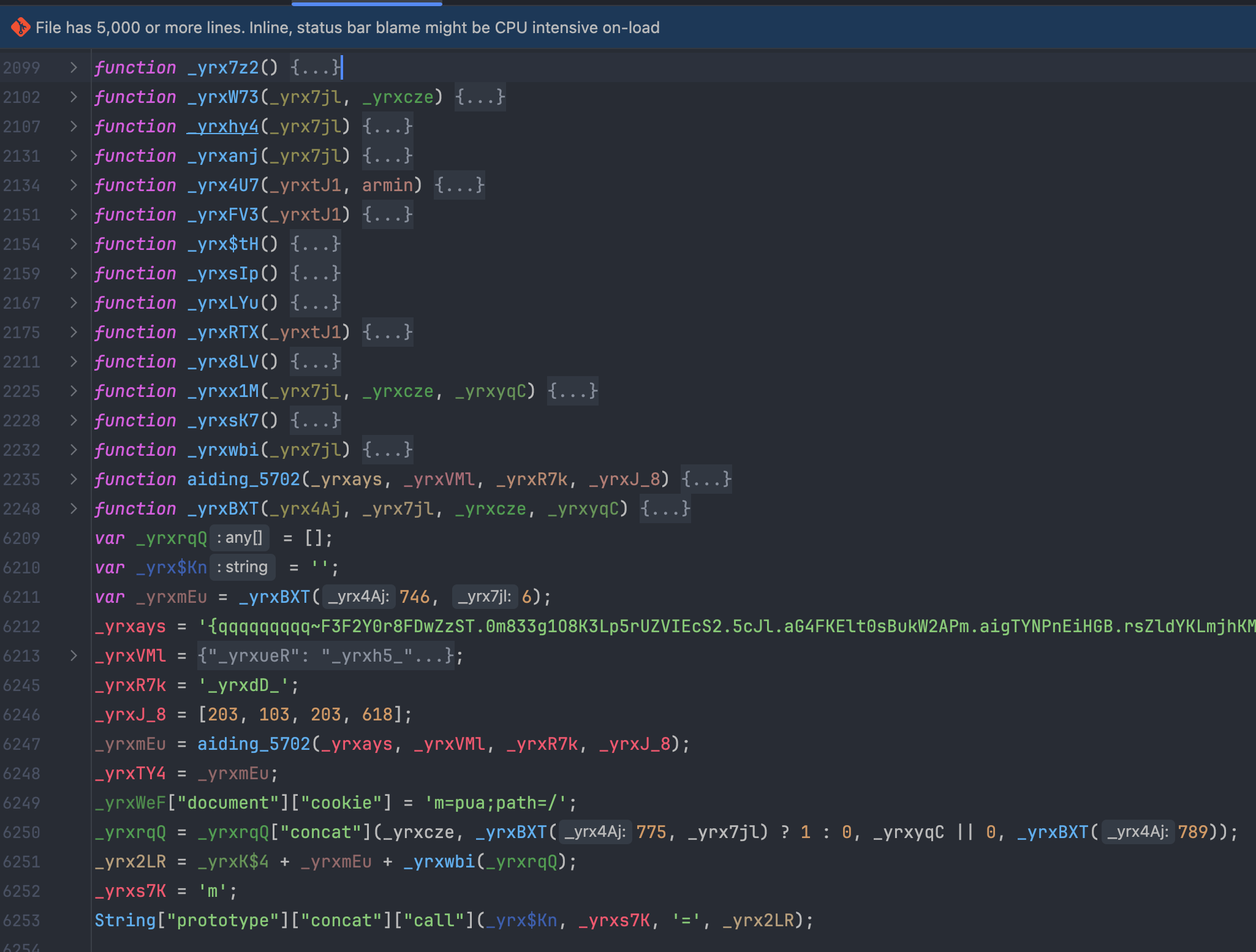Expand fold arrow for function _yrxW73
Image resolution: width=1256 pixels, height=952 pixels.
pyautogui.click(x=74, y=97)
